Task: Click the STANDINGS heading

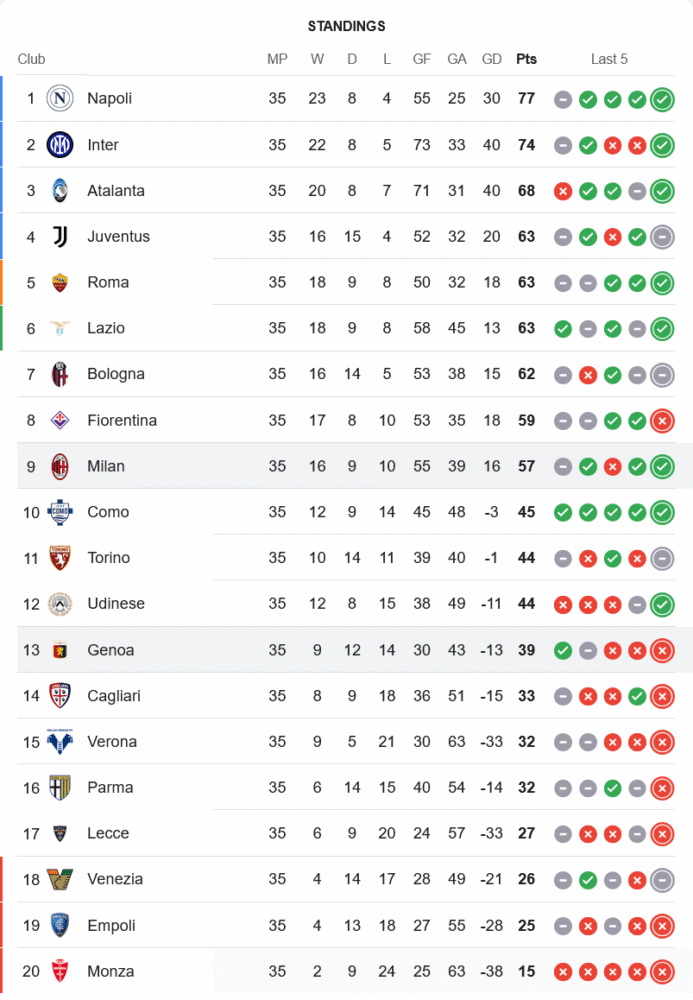Action: (x=346, y=26)
